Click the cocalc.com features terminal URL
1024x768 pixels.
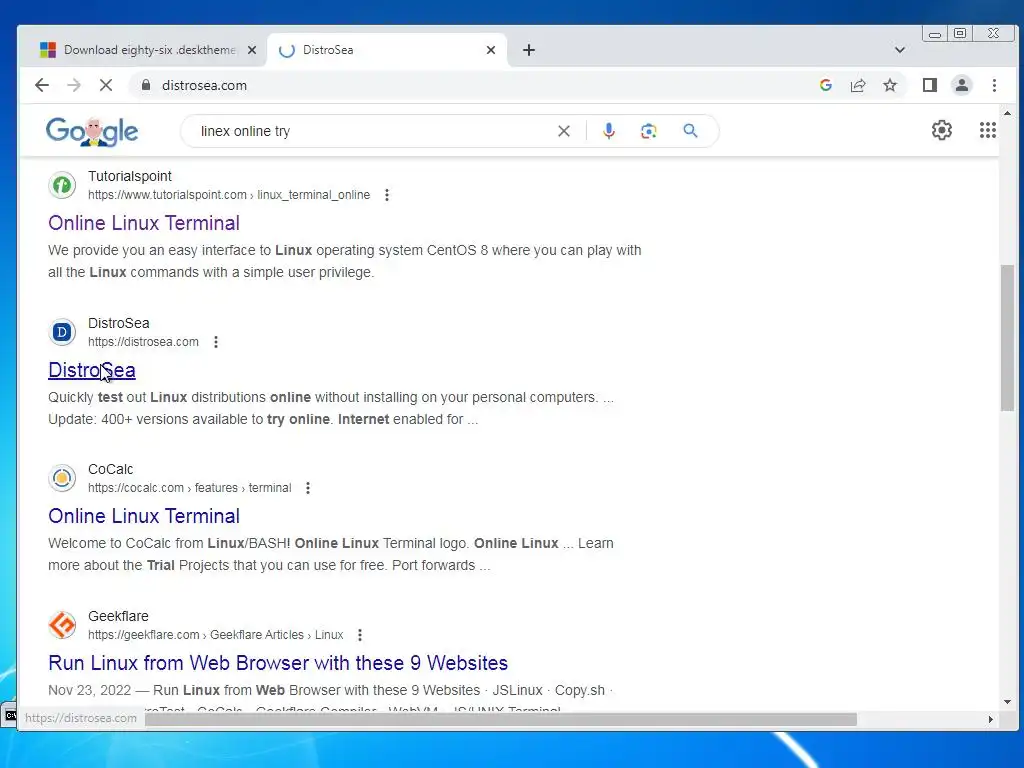[x=189, y=488]
